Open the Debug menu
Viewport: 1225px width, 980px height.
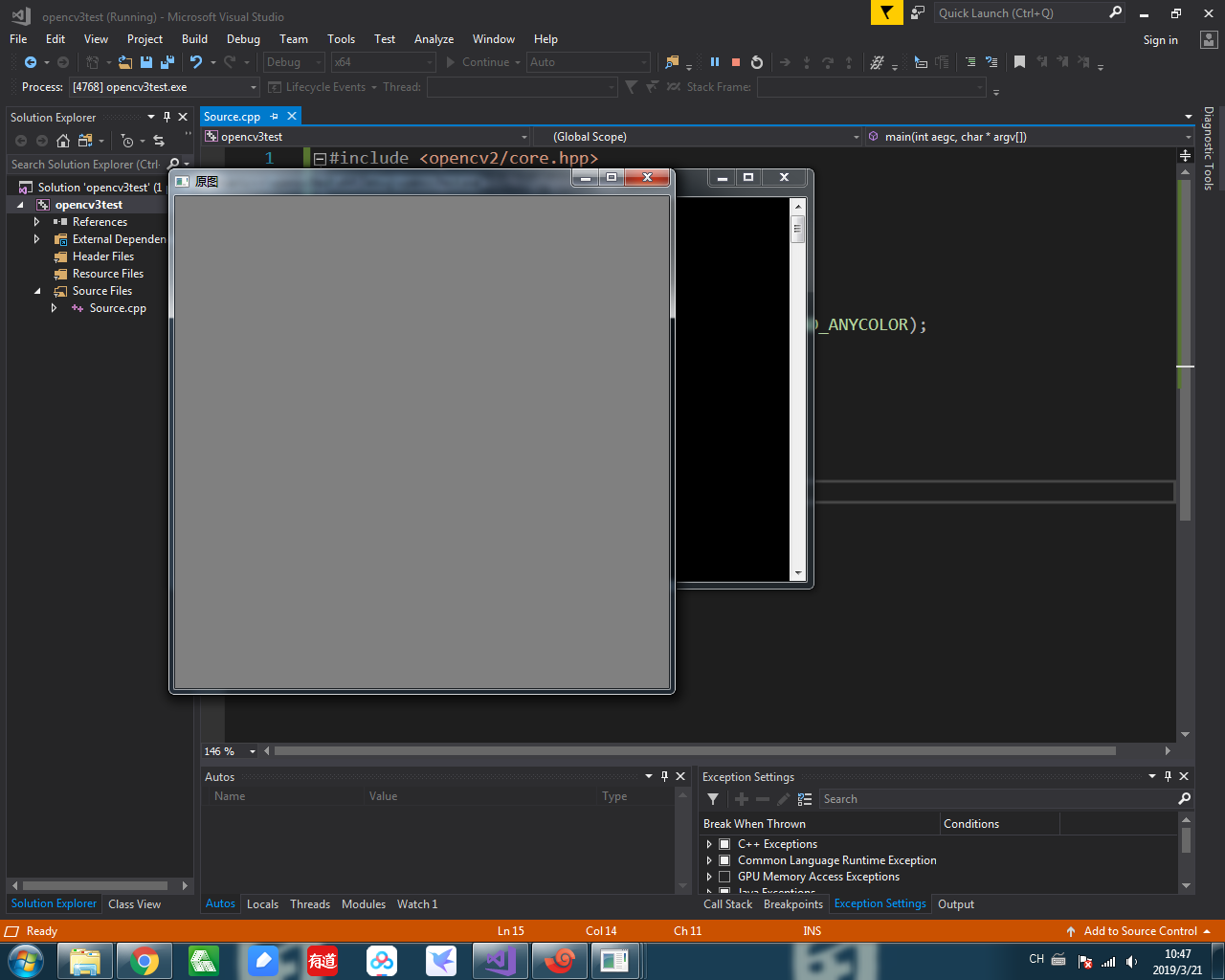tap(243, 39)
